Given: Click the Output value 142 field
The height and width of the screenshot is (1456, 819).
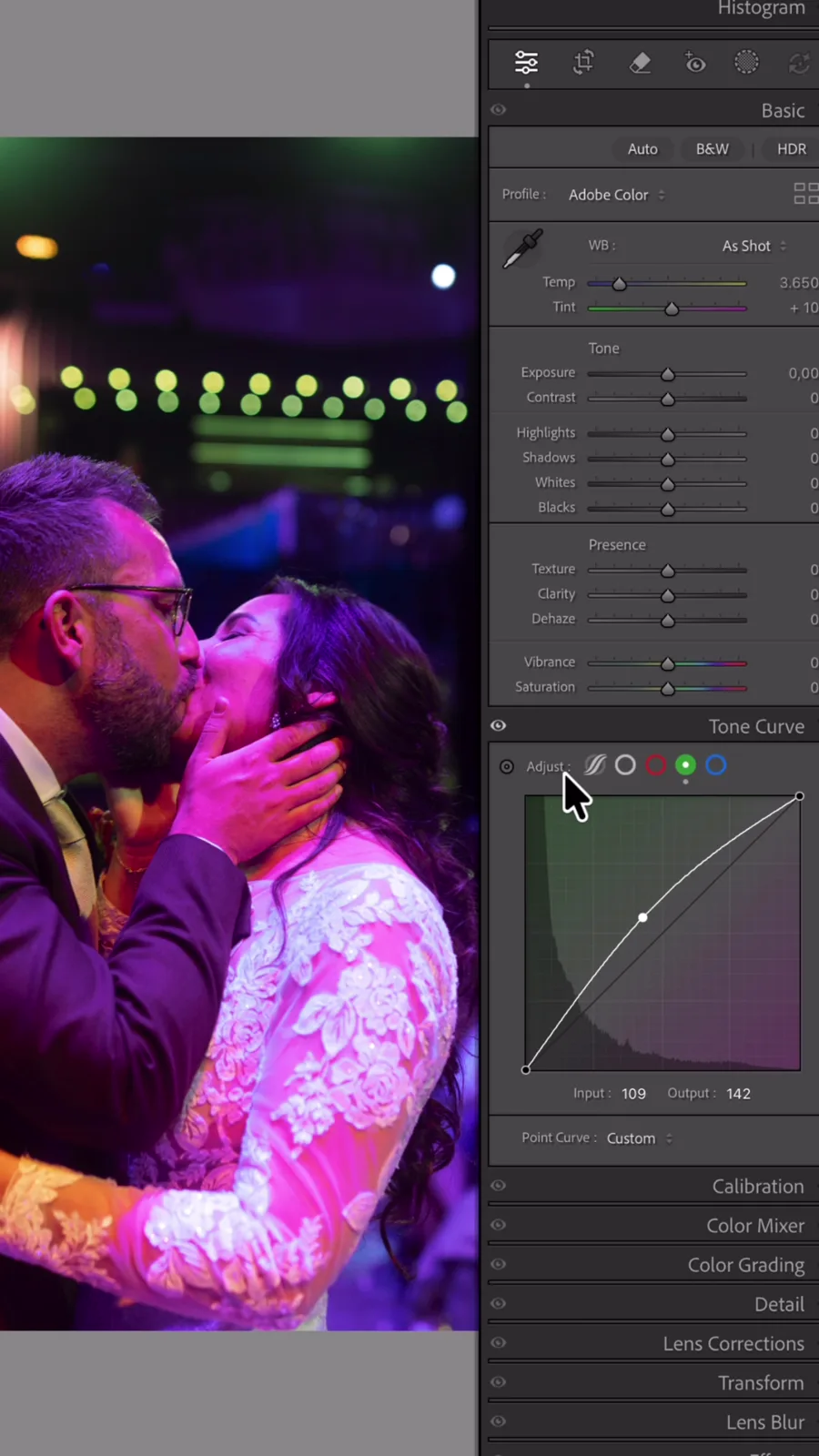Looking at the screenshot, I should coord(739,1094).
